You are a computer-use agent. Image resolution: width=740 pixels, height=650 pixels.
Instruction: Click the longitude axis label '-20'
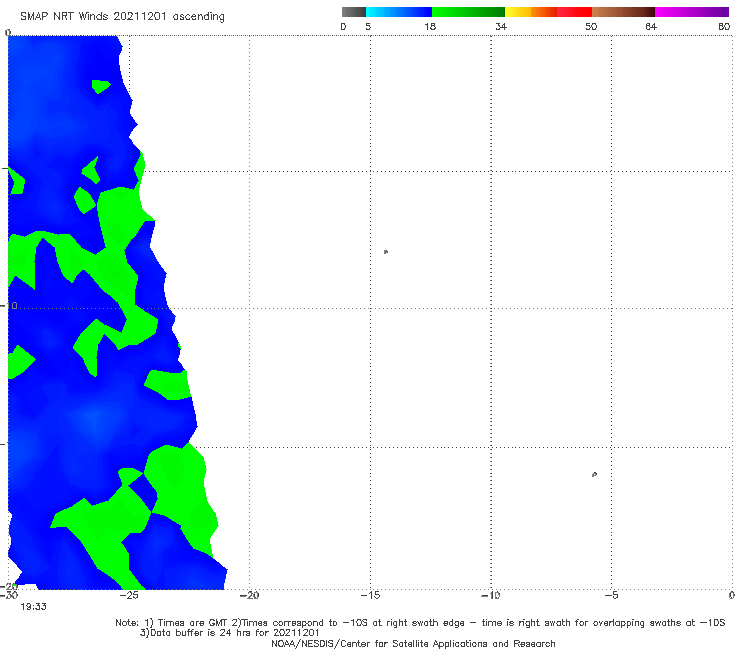(249, 595)
